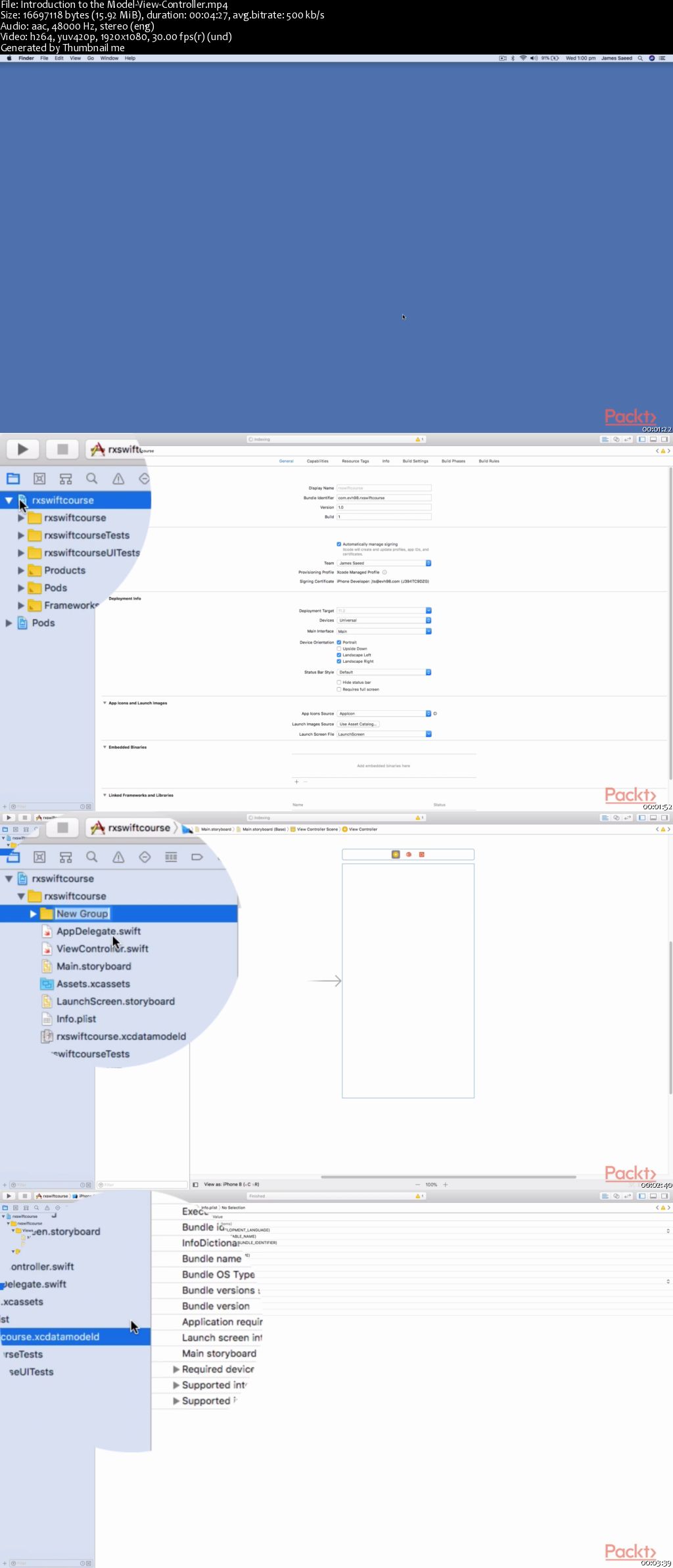The height and width of the screenshot is (1568, 673).
Task: Zoom out the storyboard canvas with the minus icon
Action: tap(417, 1184)
